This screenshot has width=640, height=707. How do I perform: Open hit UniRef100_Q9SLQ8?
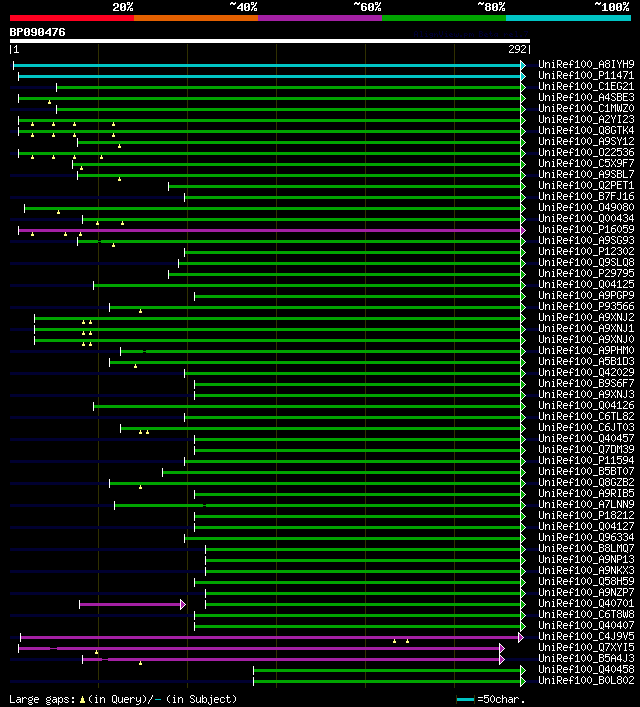(x=586, y=262)
